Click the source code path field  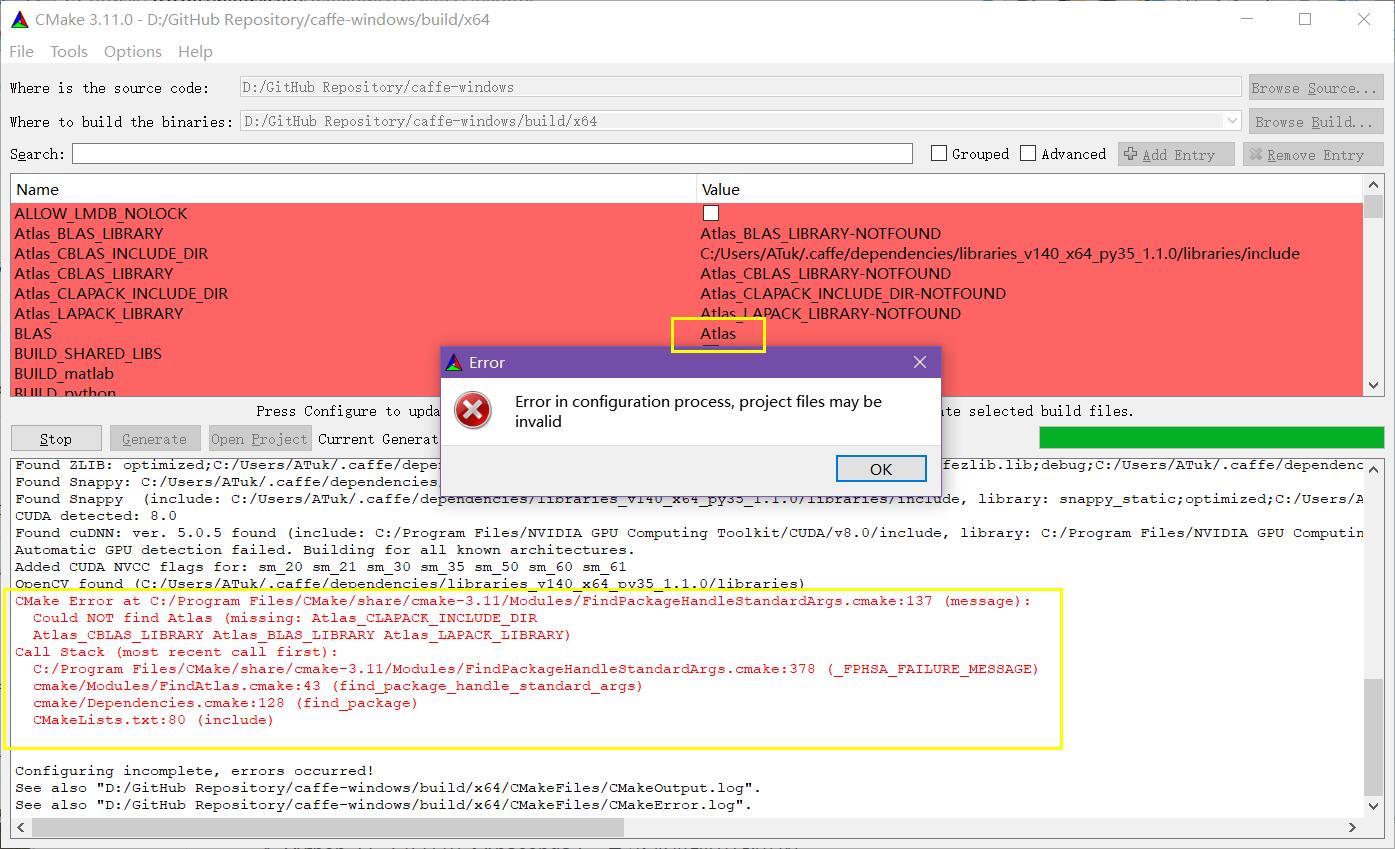pos(743,88)
